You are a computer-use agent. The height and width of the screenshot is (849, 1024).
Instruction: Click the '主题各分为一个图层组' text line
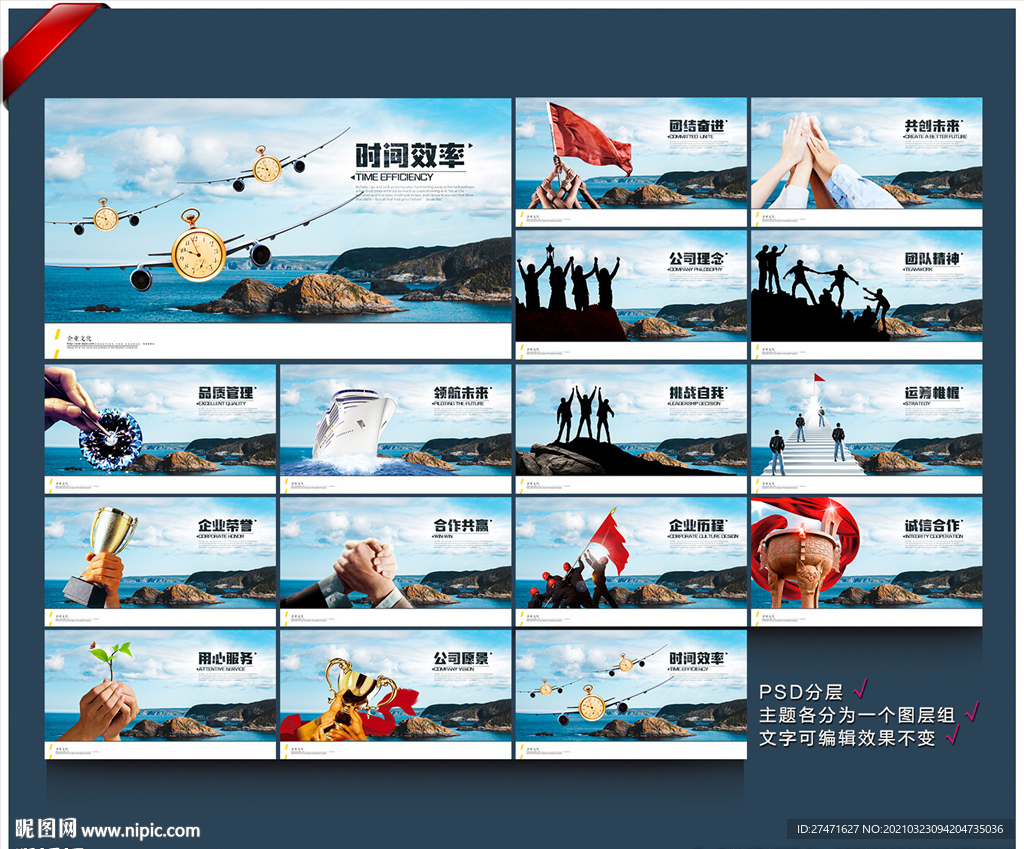pyautogui.click(x=857, y=715)
